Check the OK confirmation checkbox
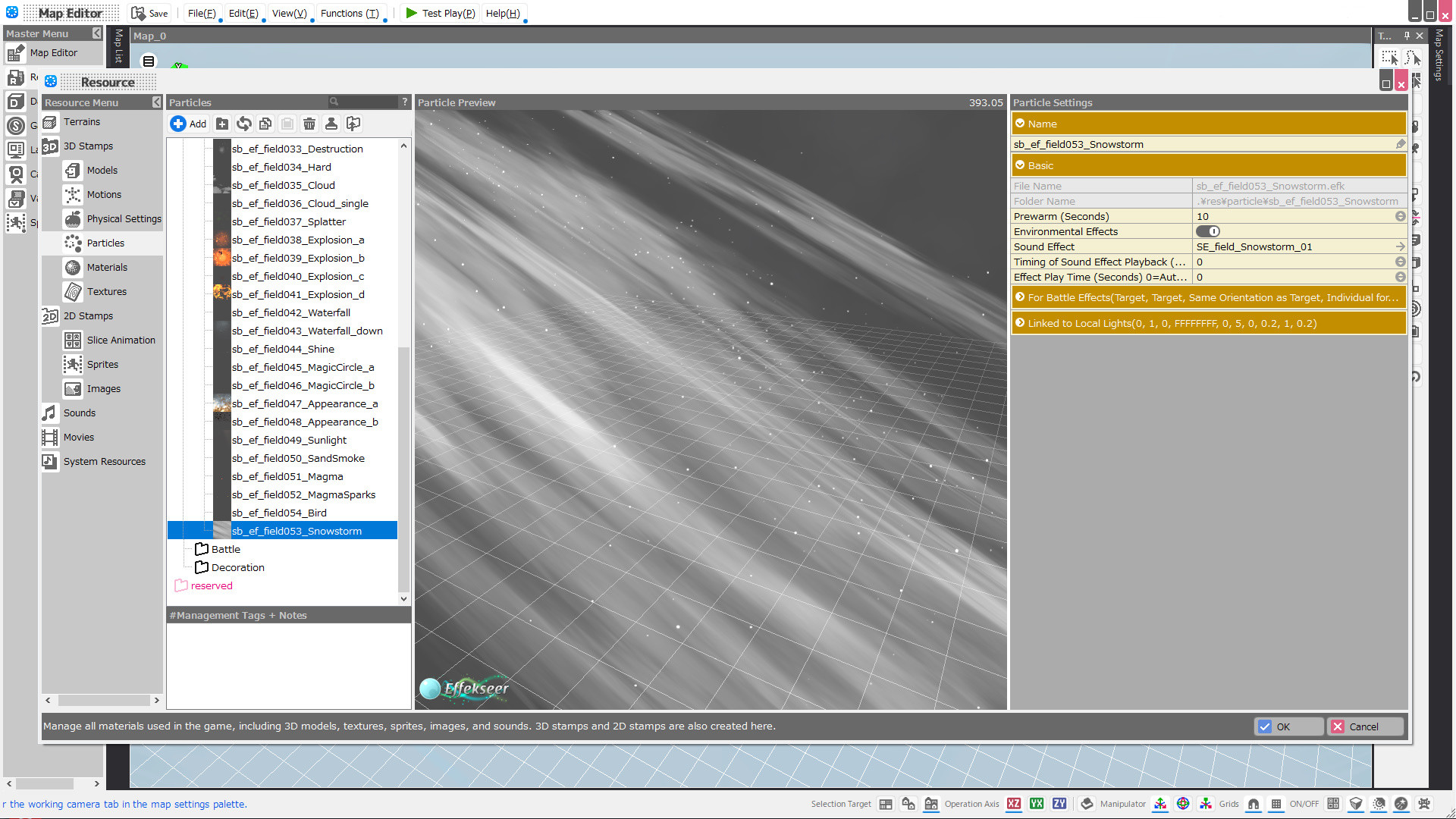The height and width of the screenshot is (819, 1456). pyautogui.click(x=1264, y=726)
